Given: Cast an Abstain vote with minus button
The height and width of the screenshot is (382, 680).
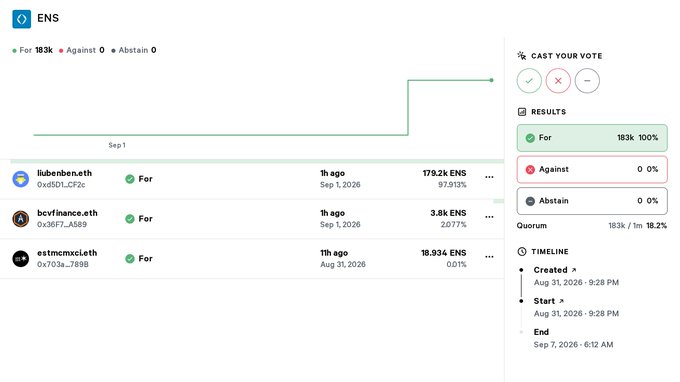Looking at the screenshot, I should coord(587,81).
